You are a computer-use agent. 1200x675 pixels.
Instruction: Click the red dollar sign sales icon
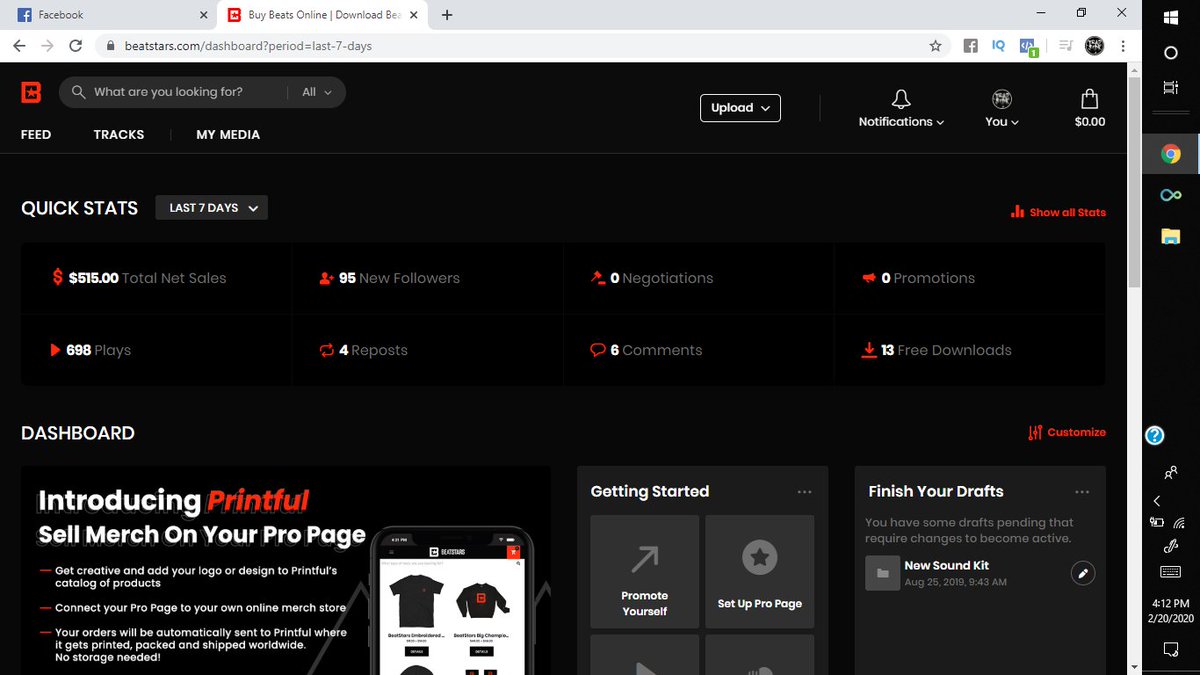coord(57,278)
